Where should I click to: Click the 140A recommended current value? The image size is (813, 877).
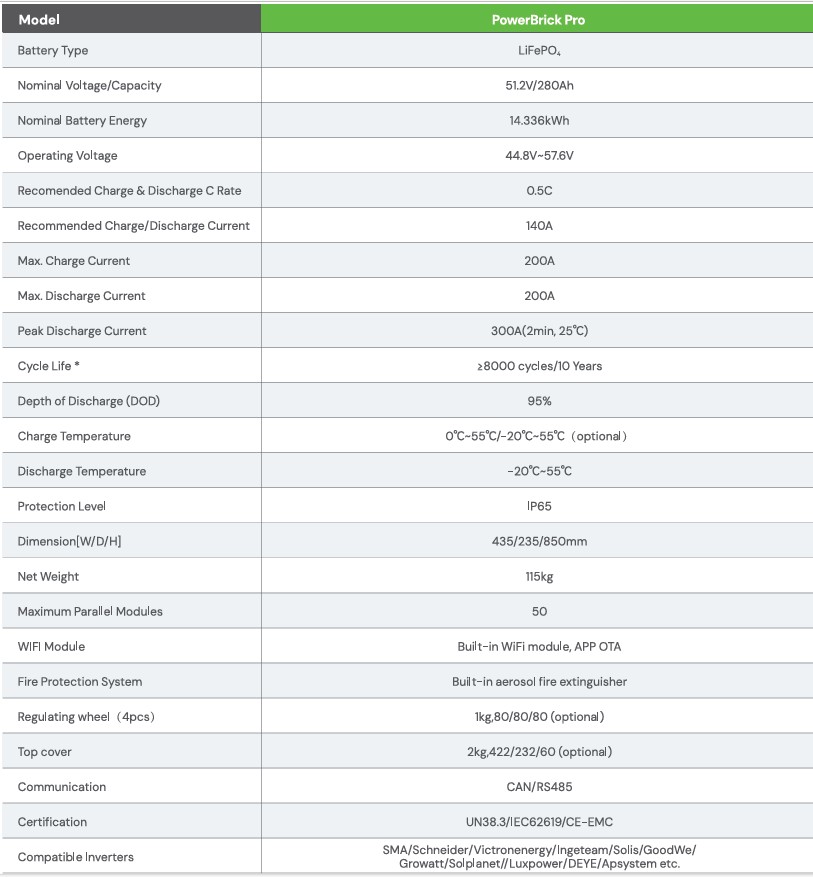coord(539,225)
